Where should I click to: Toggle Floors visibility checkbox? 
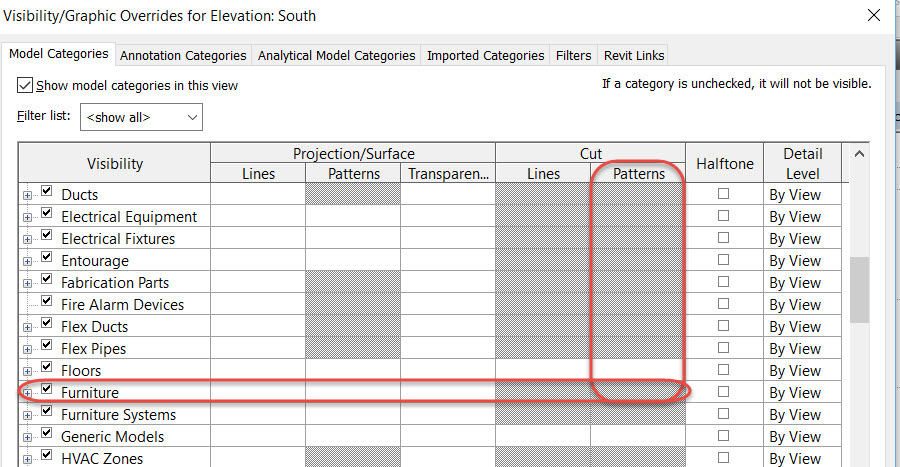pos(46,367)
